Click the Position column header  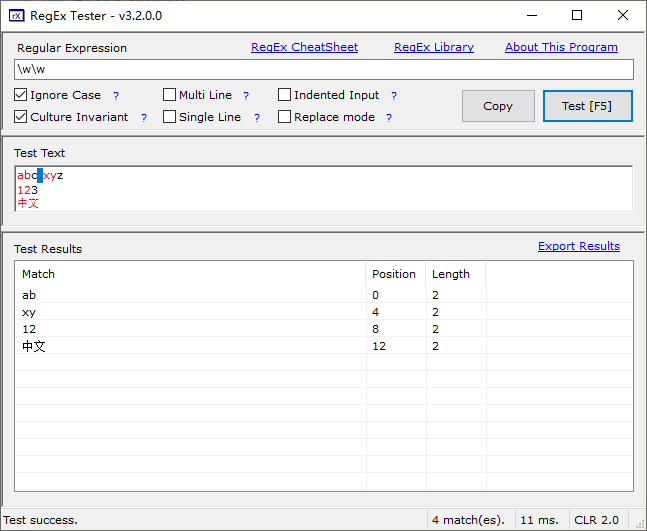tap(394, 274)
